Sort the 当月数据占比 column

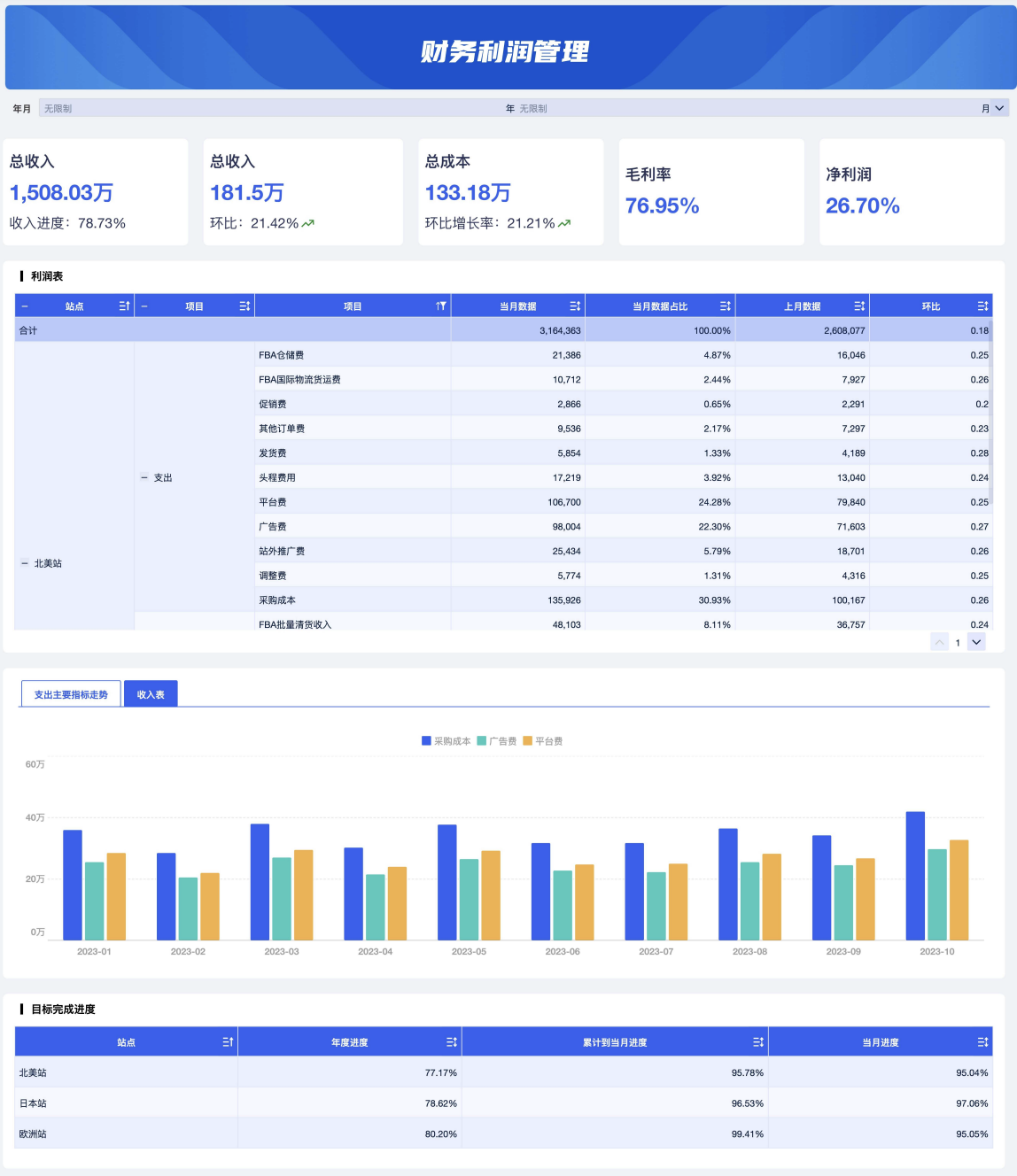pos(726,306)
